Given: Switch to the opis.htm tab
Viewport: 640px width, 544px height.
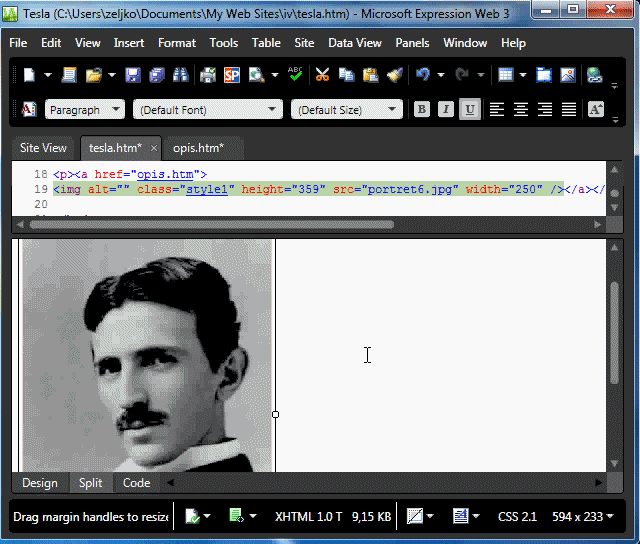Looking at the screenshot, I should (x=198, y=148).
